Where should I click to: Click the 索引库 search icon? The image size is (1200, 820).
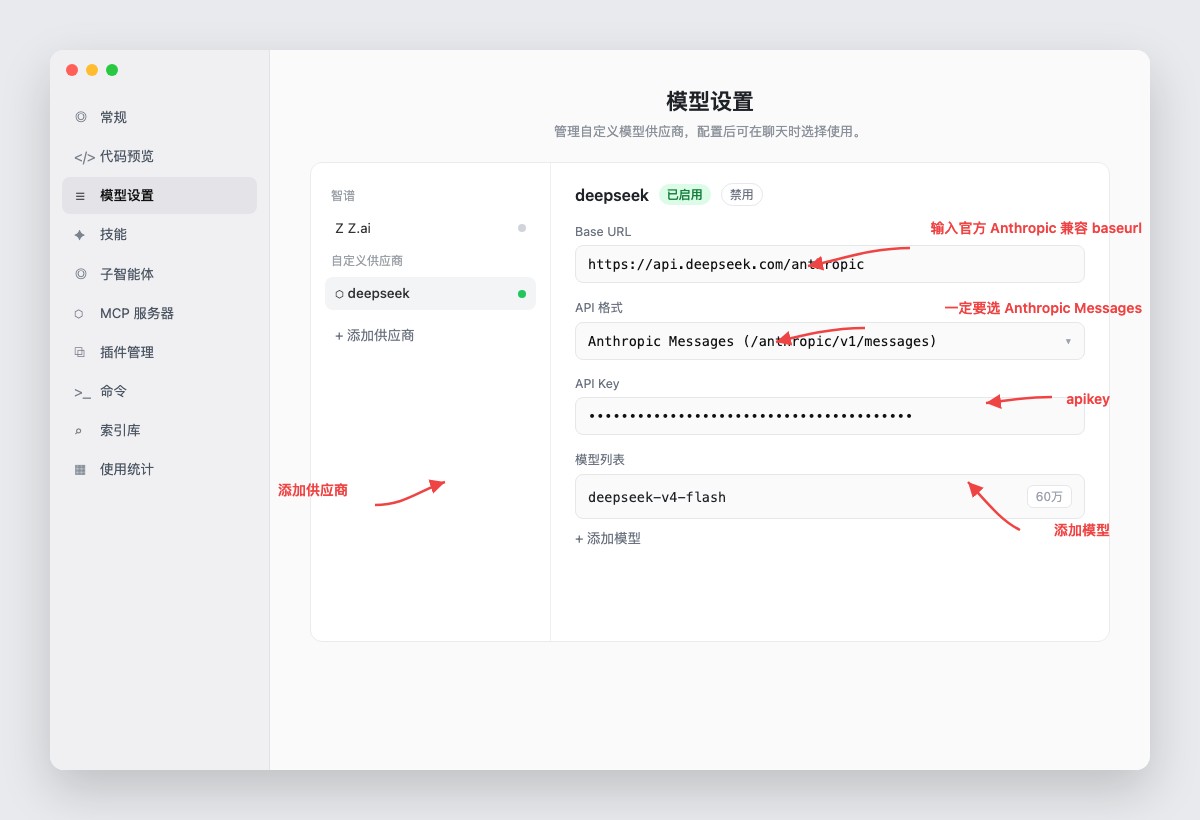coord(80,431)
